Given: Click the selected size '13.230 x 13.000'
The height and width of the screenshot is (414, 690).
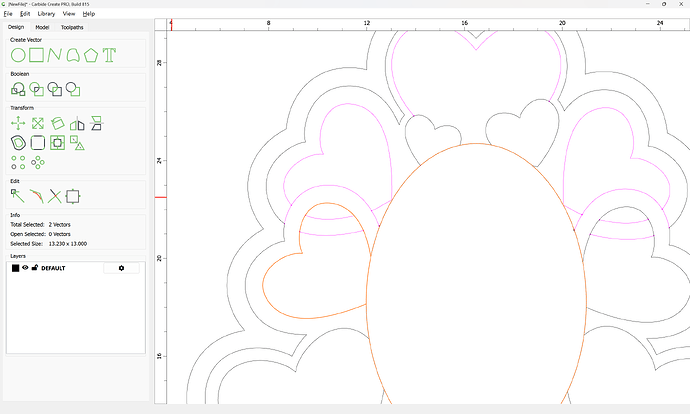Looking at the screenshot, I should pos(68,244).
